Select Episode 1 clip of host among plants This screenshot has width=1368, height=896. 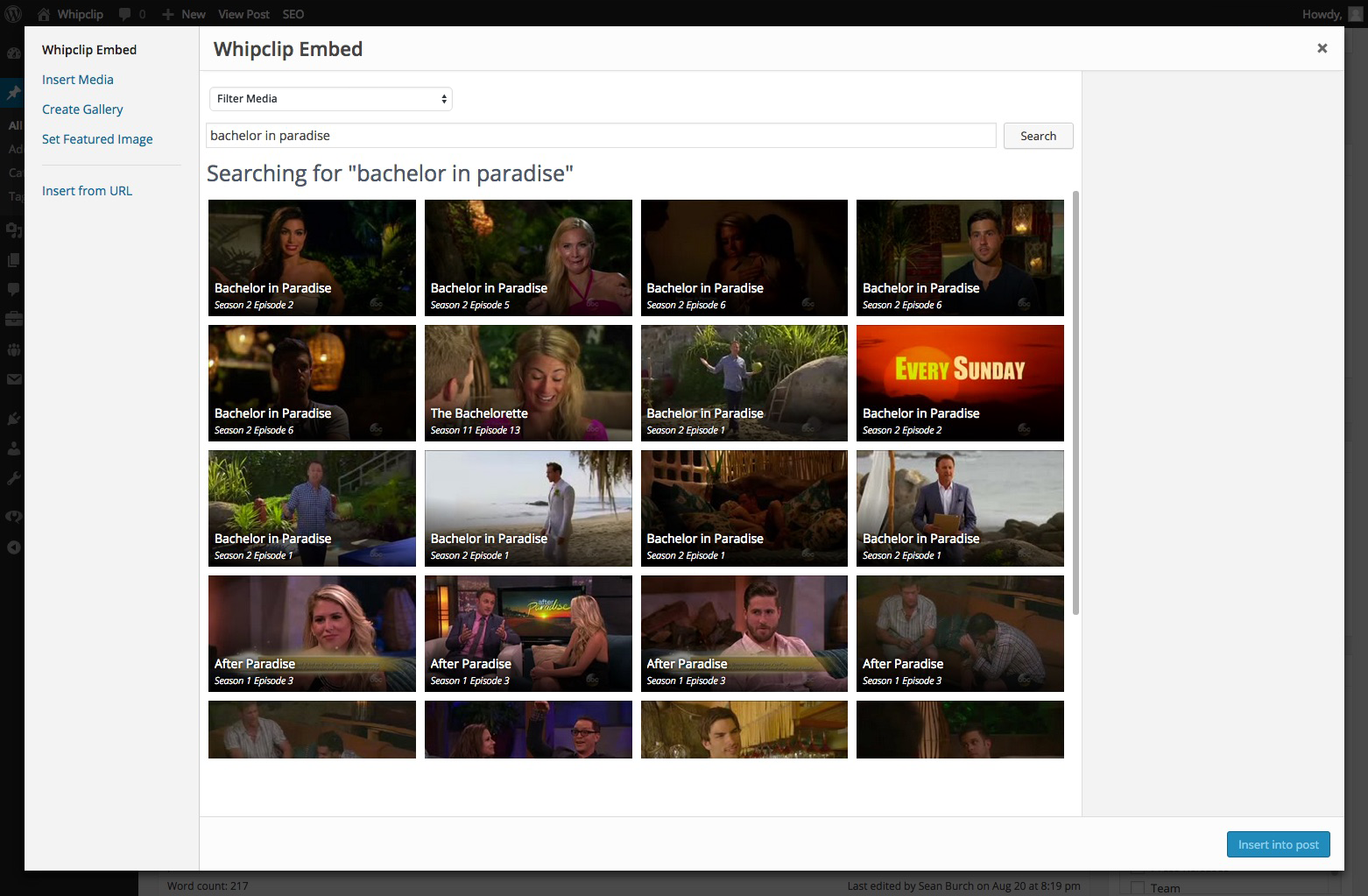(x=312, y=508)
